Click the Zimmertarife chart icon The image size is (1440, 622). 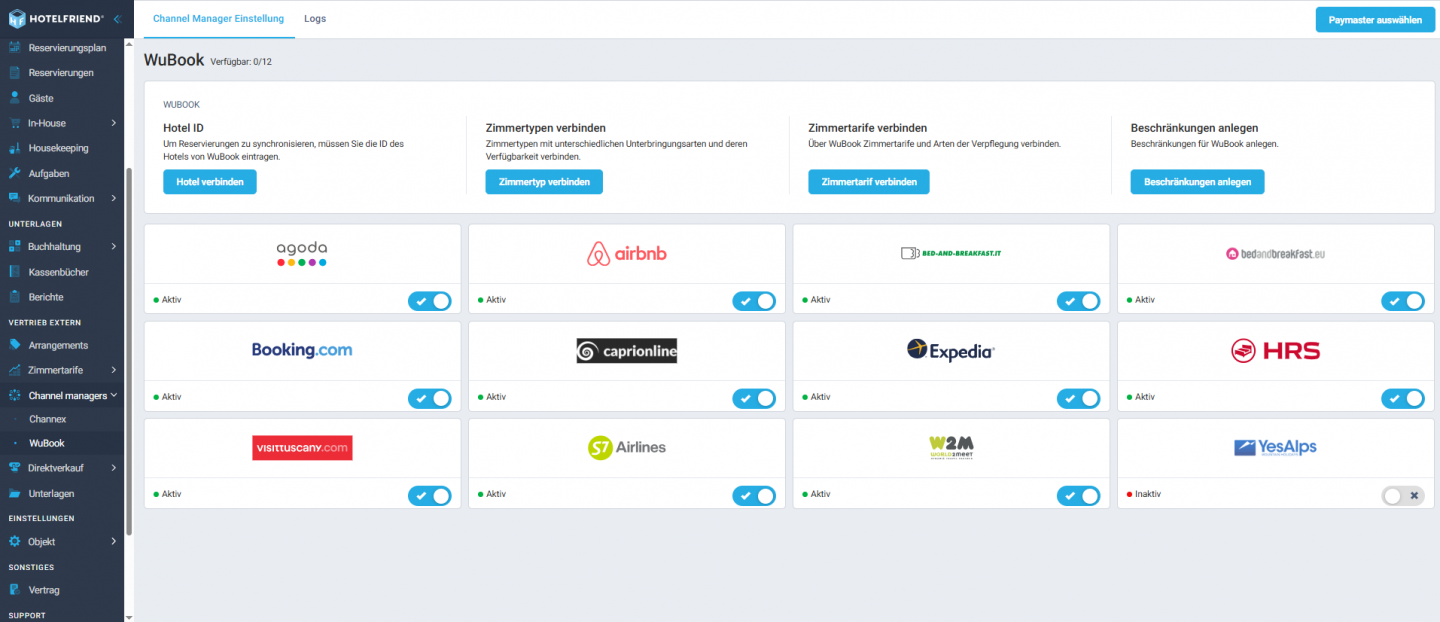[15, 370]
